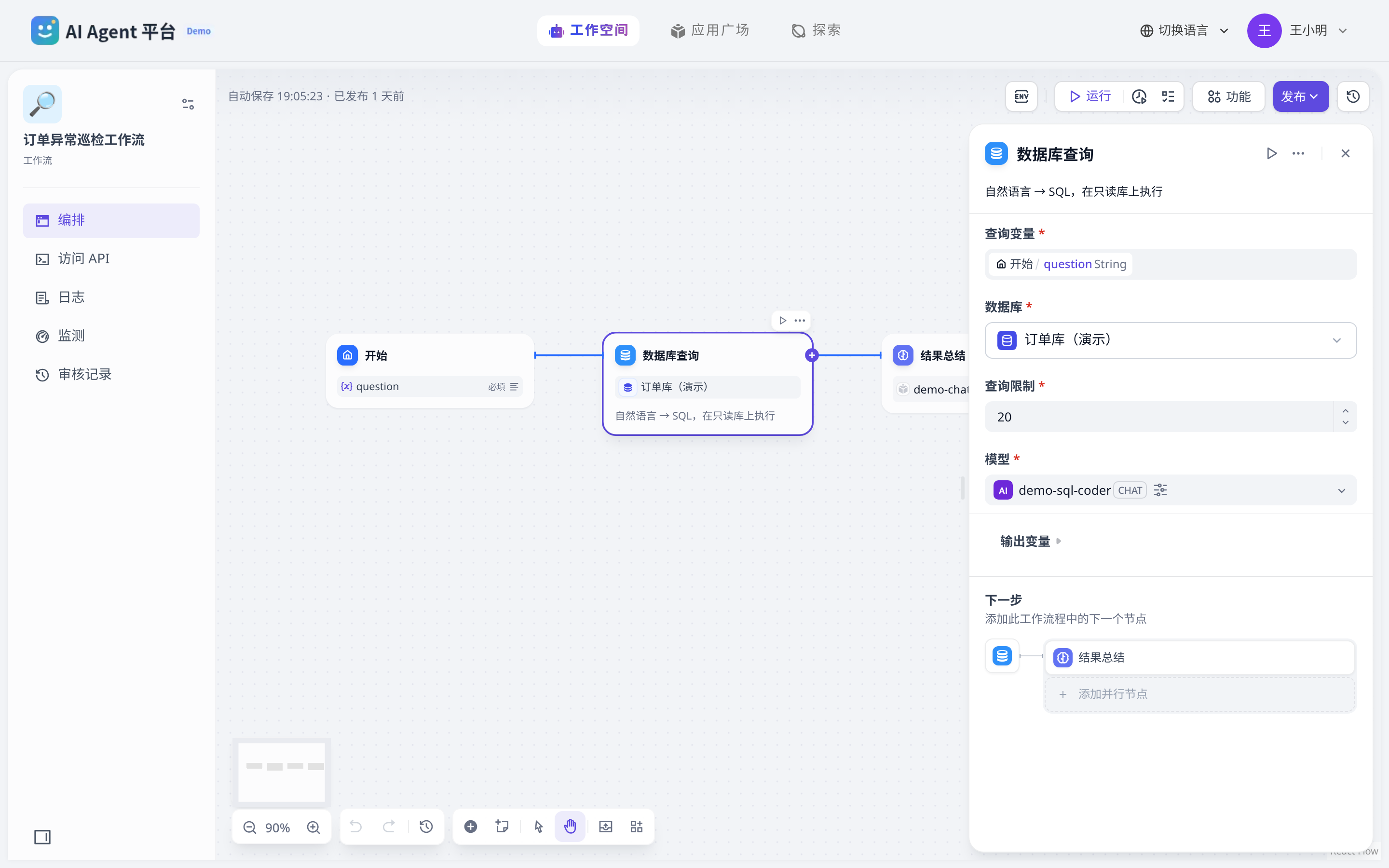The width and height of the screenshot is (1389, 868).
Task: Open model parameter settings sliders icon
Action: [x=1160, y=490]
